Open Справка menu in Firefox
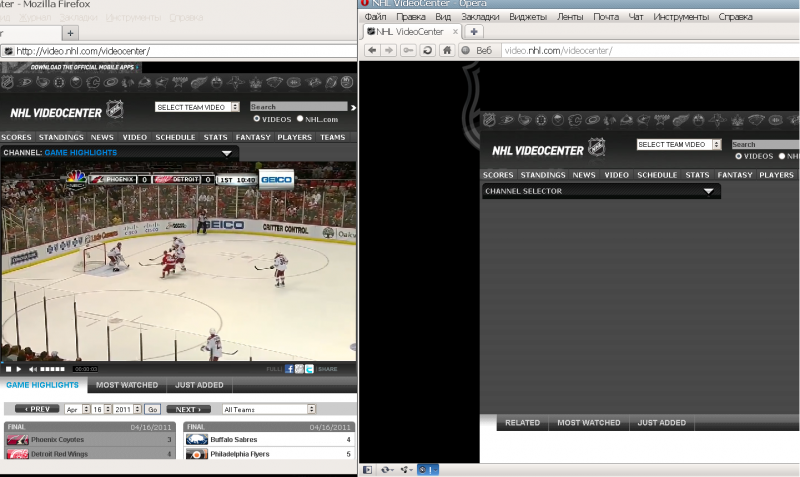This screenshot has width=800, height=477. click(186, 17)
